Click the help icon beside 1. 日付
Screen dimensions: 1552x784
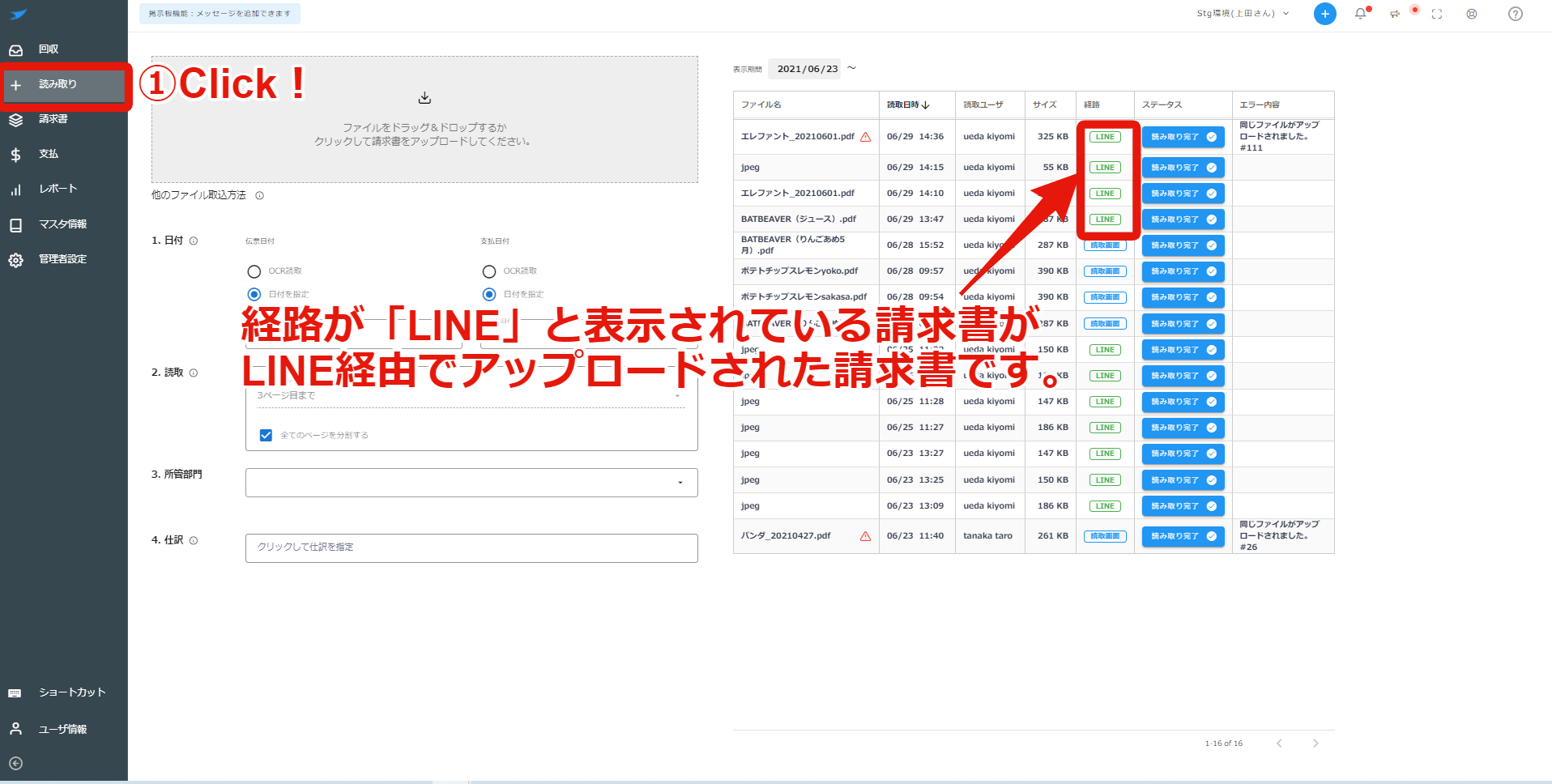[x=194, y=241]
